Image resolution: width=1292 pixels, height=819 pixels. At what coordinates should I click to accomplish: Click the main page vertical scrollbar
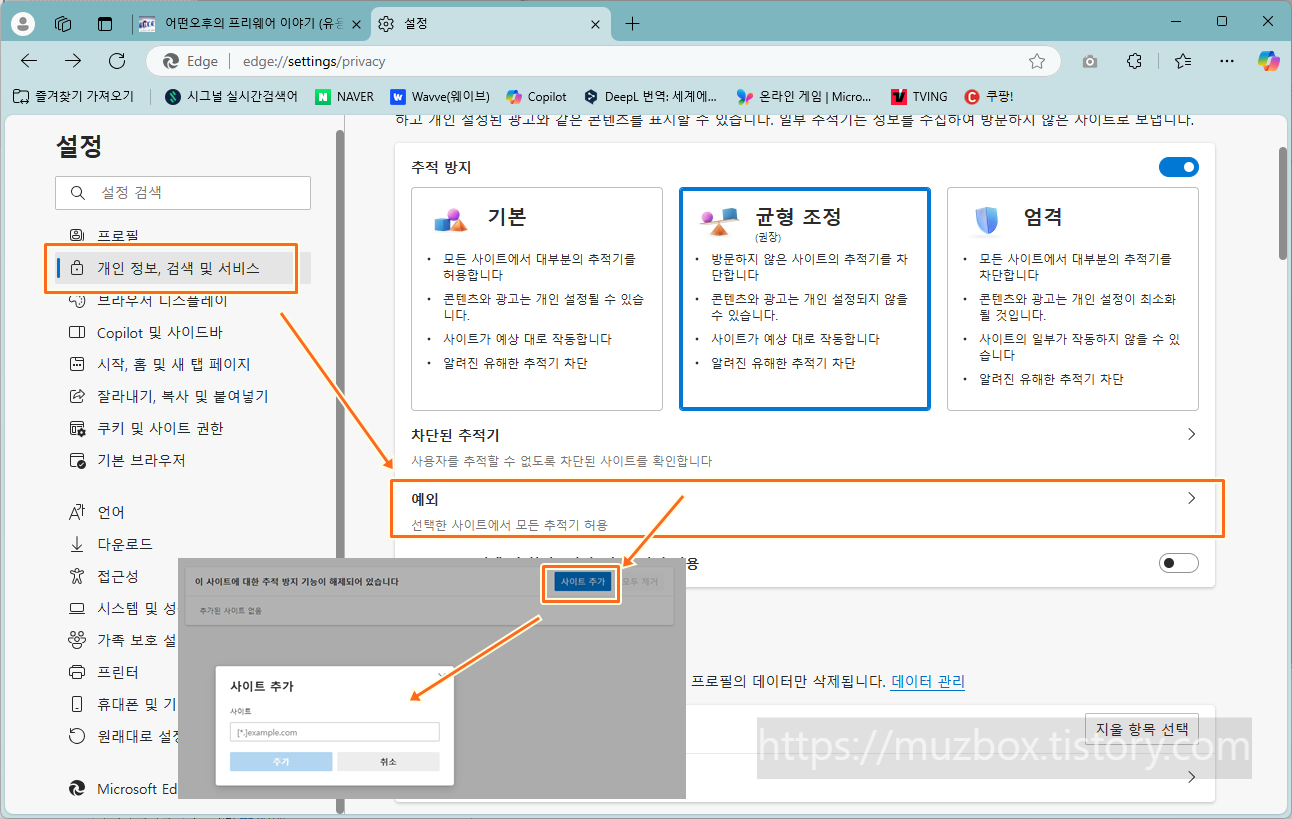pyautogui.click(x=1283, y=204)
